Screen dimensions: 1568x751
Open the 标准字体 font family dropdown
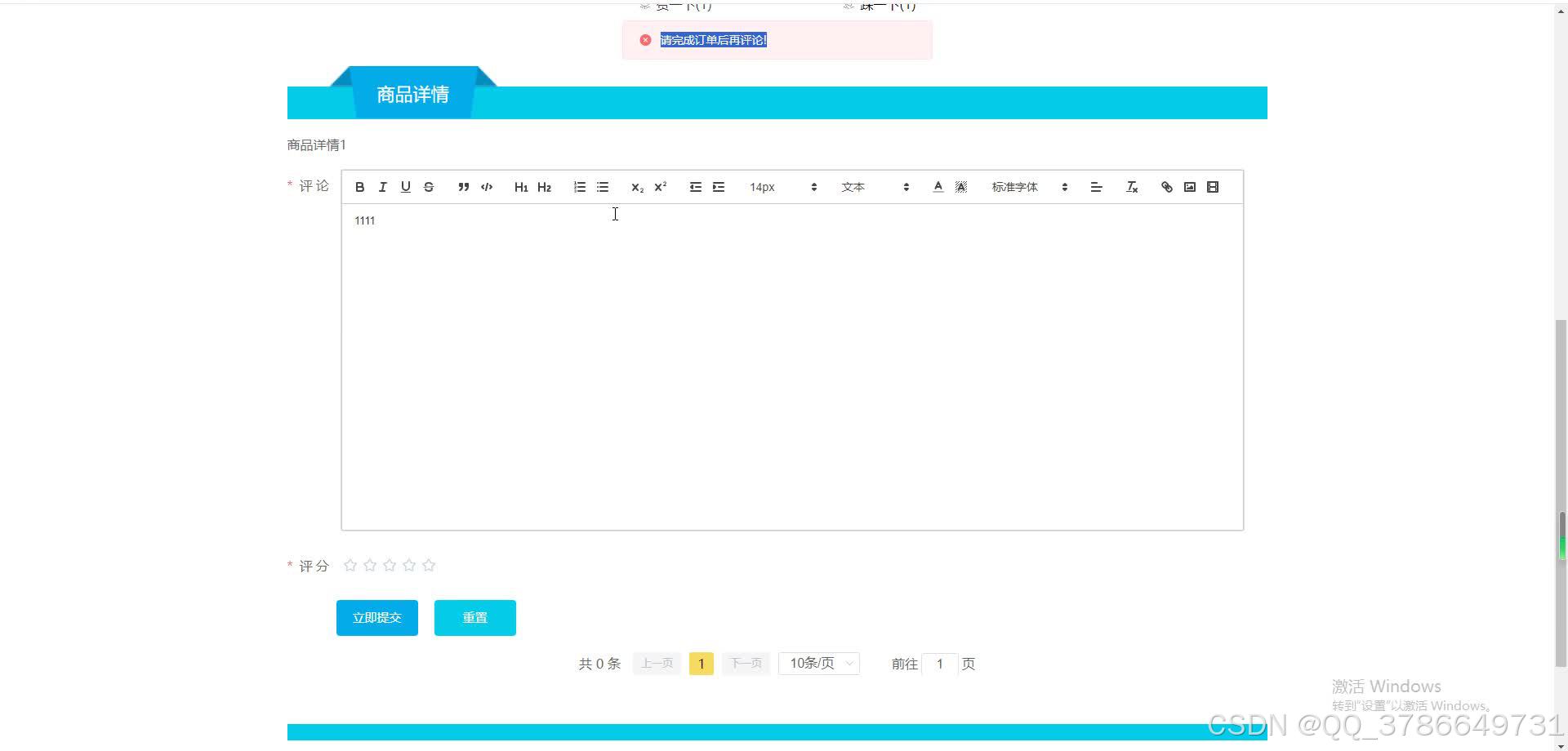click(x=1029, y=187)
